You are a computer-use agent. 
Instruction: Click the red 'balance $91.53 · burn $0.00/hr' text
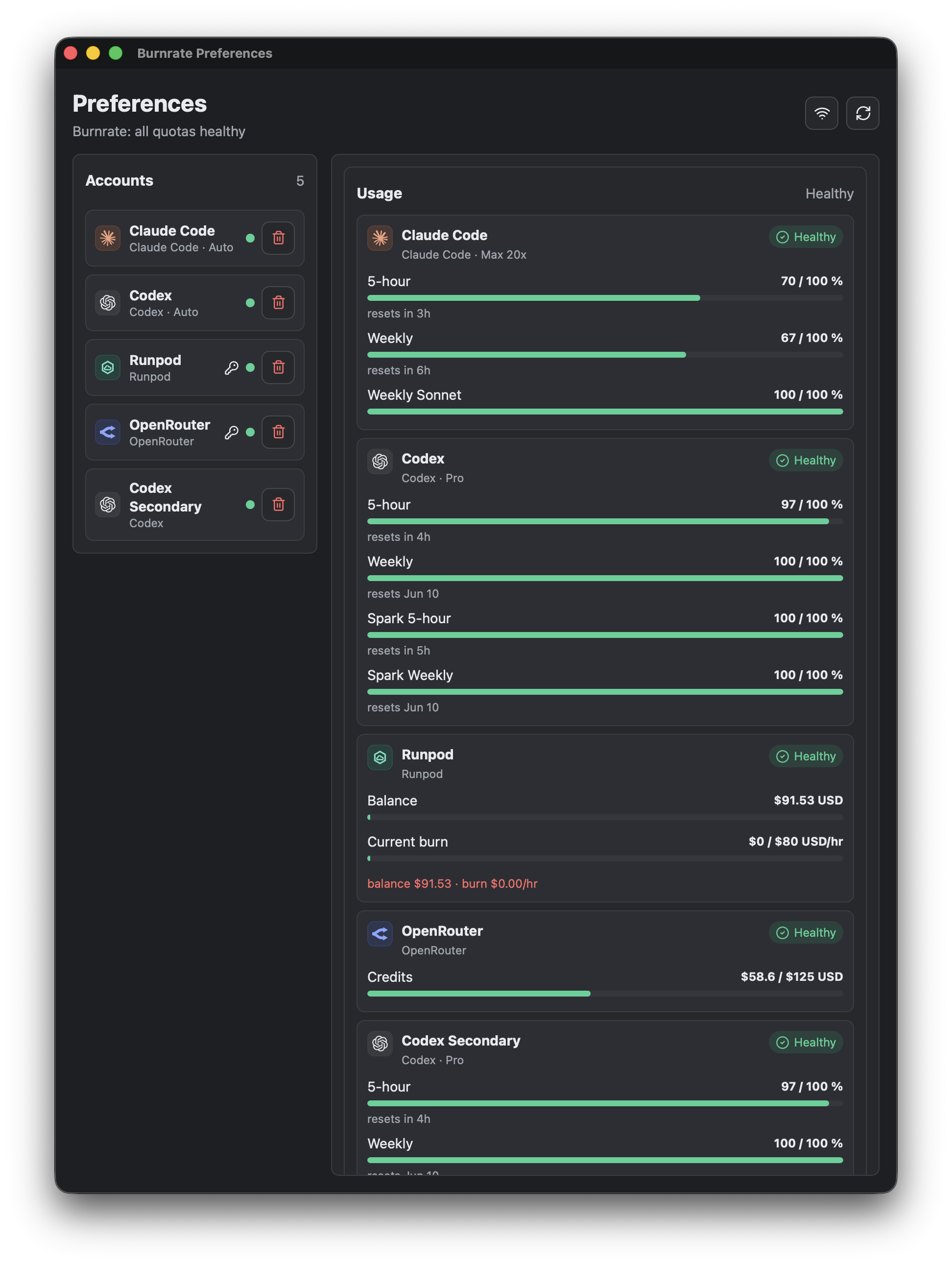pyautogui.click(x=452, y=884)
